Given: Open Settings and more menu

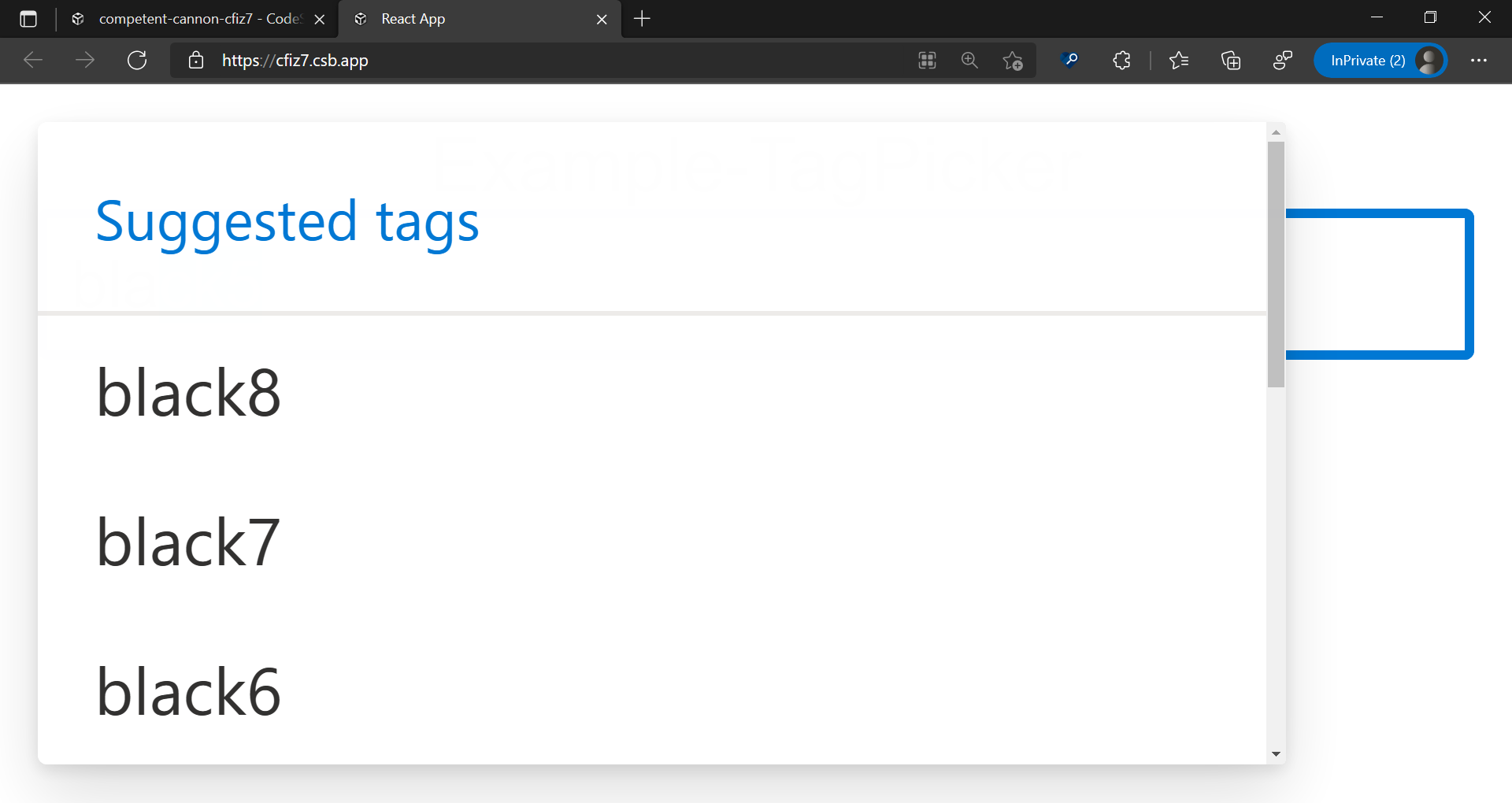Looking at the screenshot, I should pos(1479,61).
